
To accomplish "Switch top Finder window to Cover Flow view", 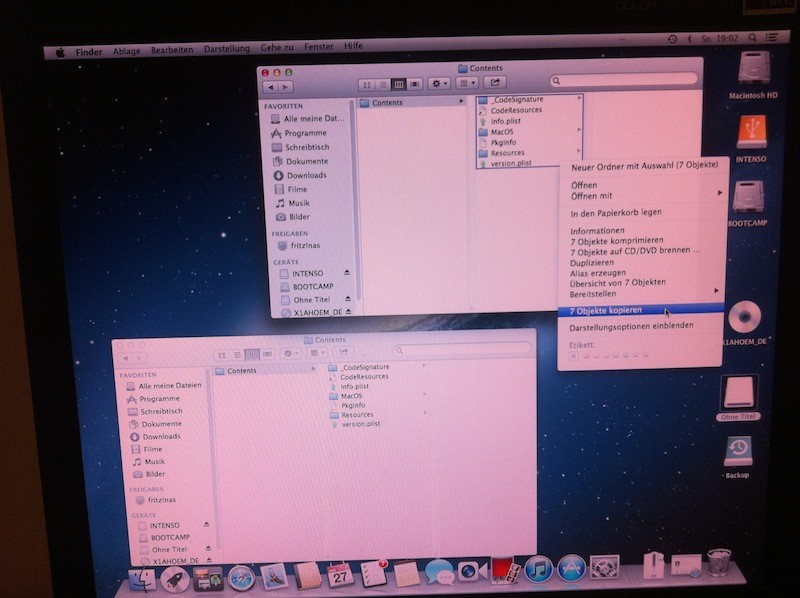I will 414,85.
